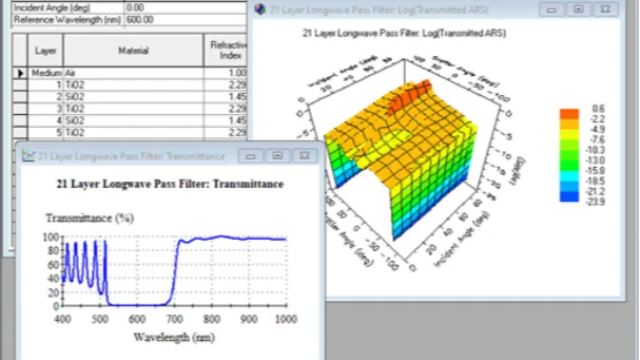Select layer 4 SiO2 material cell
This screenshot has width=640, height=360.
[133, 120]
